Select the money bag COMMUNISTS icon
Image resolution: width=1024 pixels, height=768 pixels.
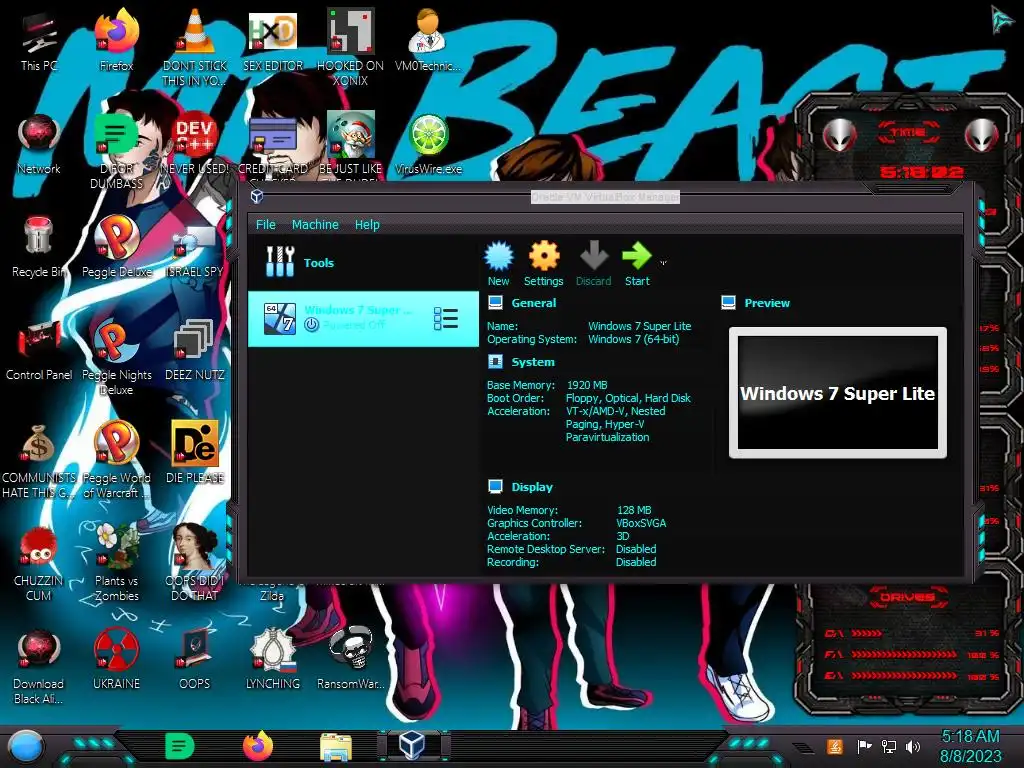[x=38, y=444]
